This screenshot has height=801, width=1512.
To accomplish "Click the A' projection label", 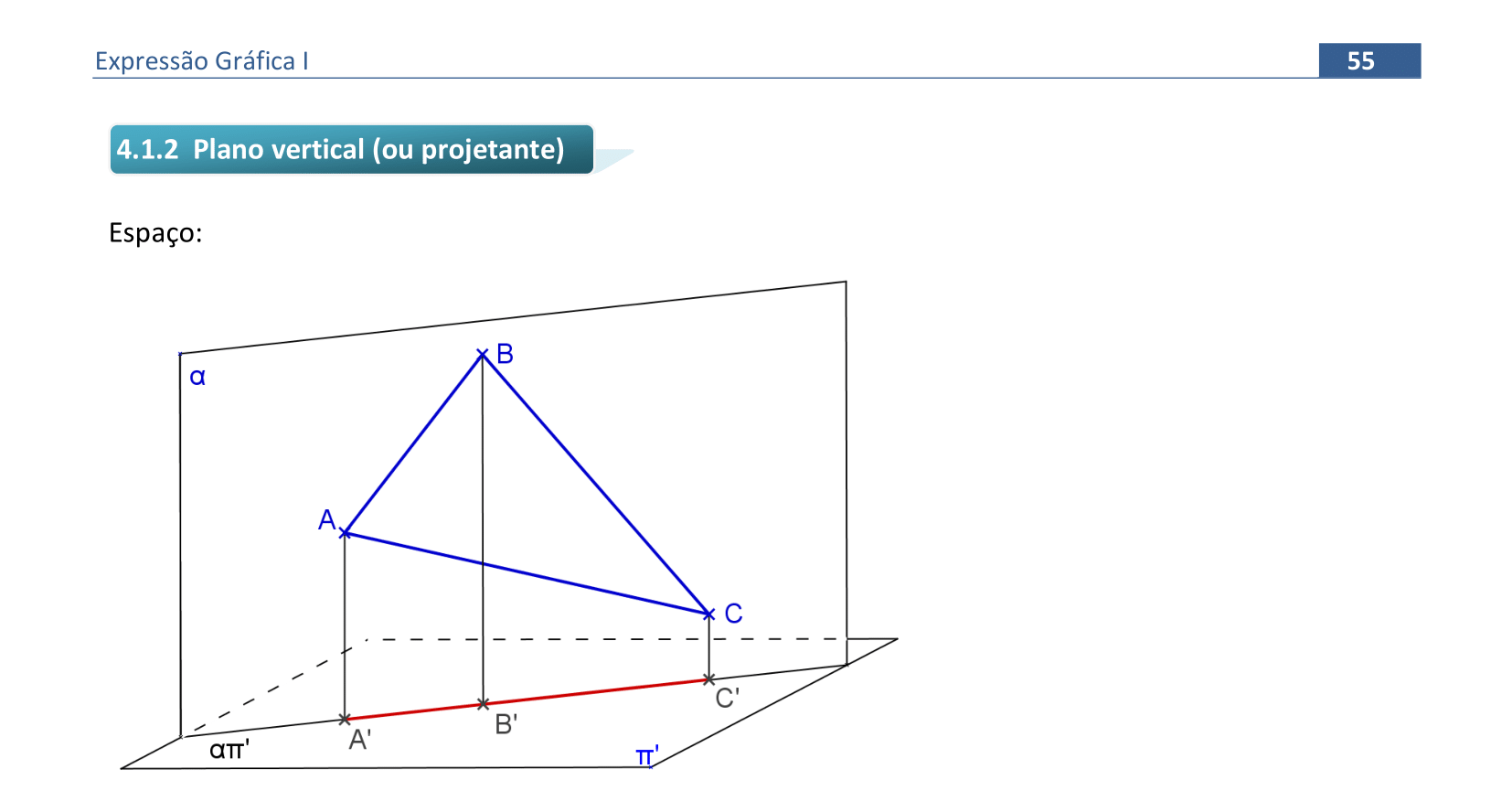I will point(359,739).
